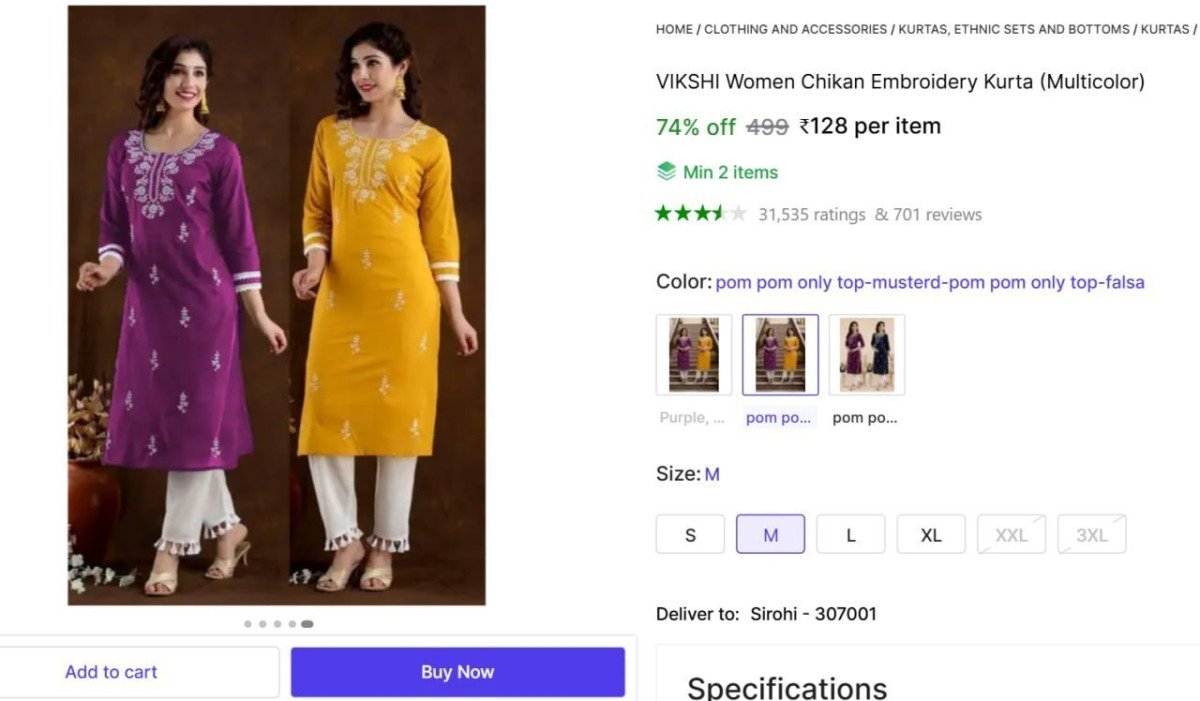1200x701 pixels.
Task: Open the CLOTHING AND ACCESSORIES breadcrumb
Action: coord(795,29)
